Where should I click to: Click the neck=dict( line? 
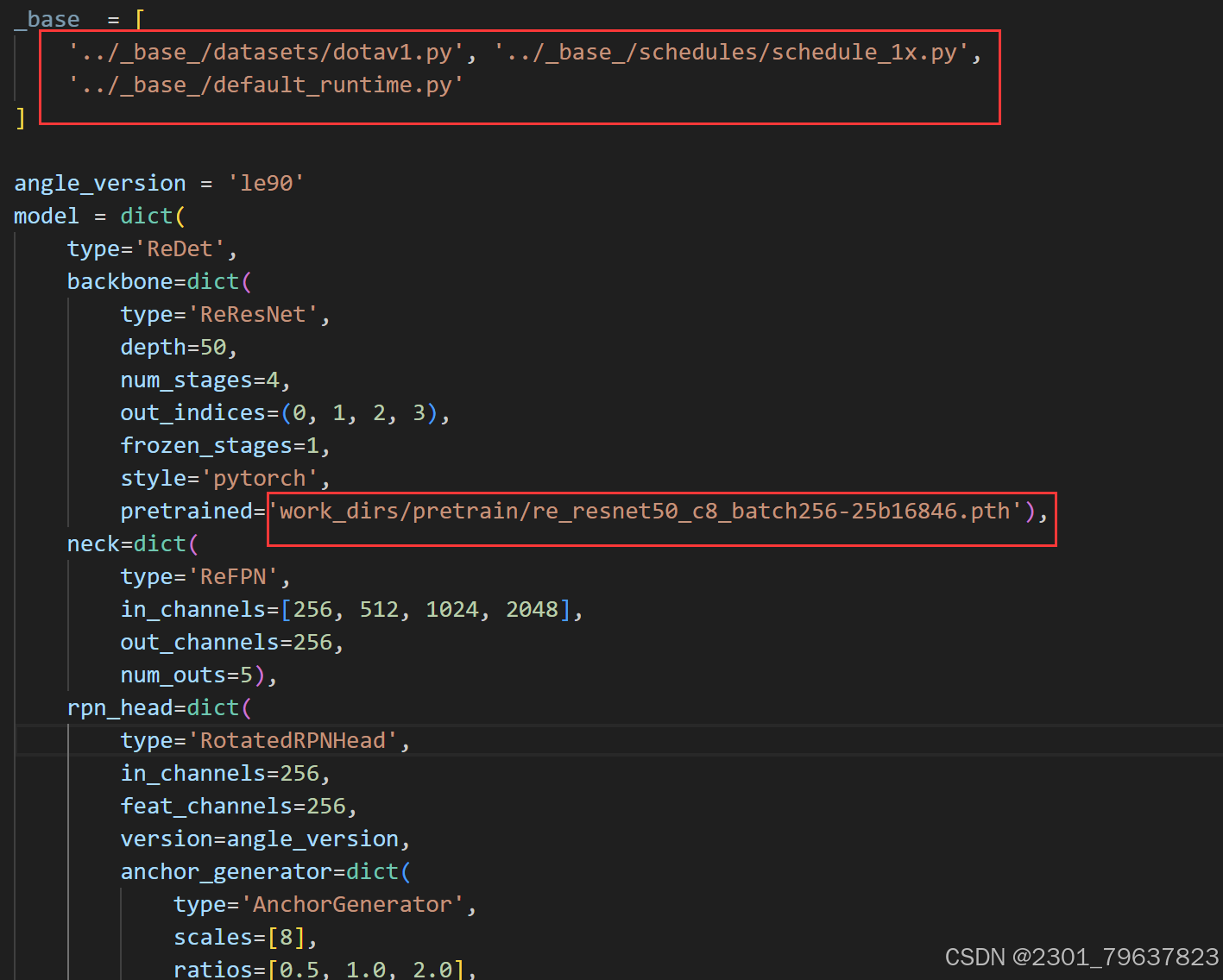tap(133, 543)
